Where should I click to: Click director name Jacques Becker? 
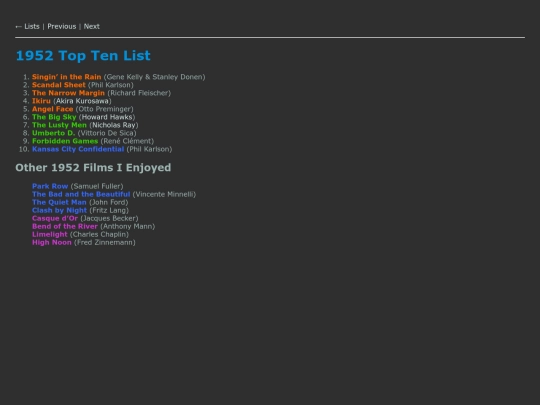(109, 218)
